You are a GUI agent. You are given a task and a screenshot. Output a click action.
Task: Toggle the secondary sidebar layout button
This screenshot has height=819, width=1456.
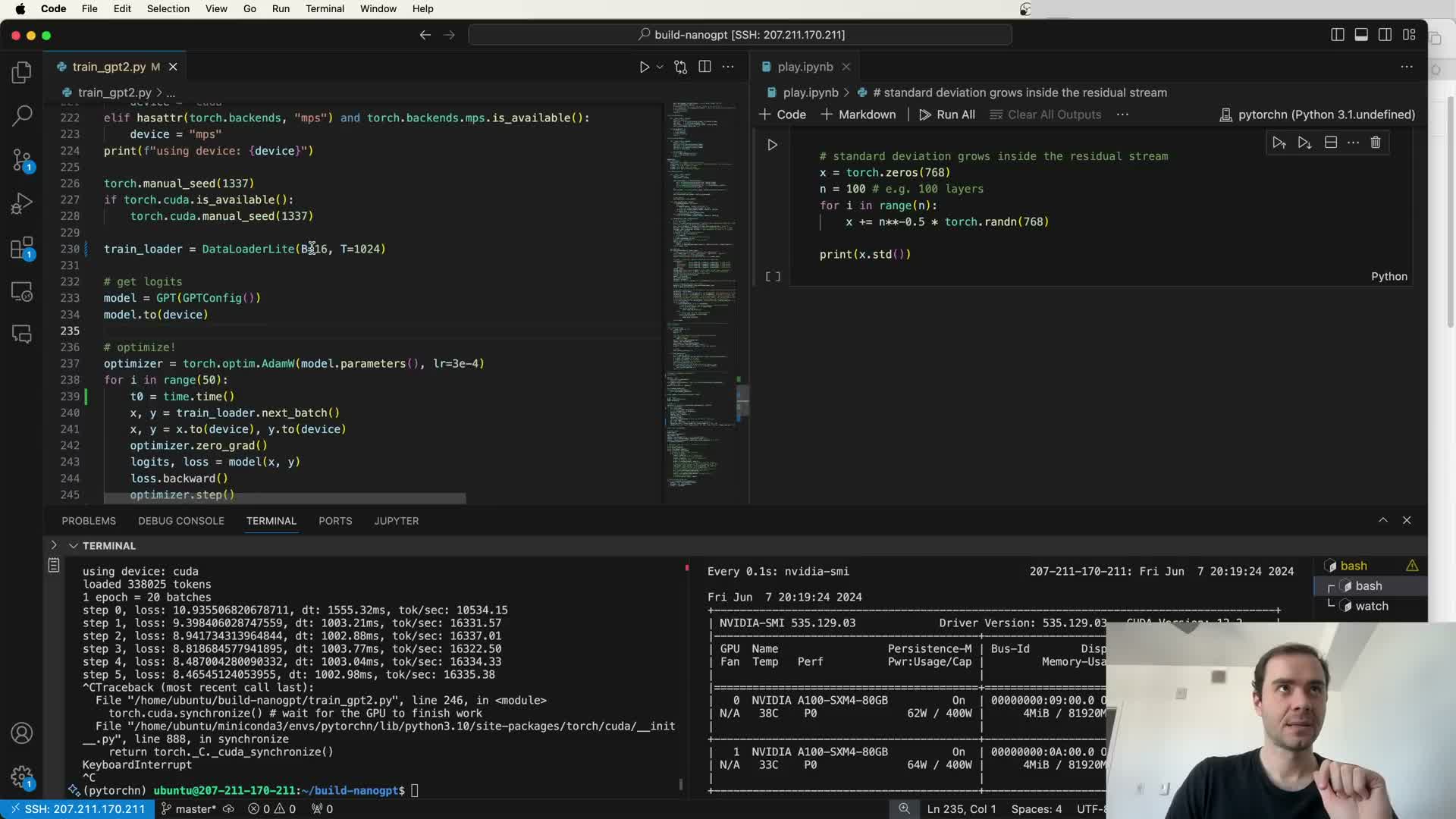1385,35
